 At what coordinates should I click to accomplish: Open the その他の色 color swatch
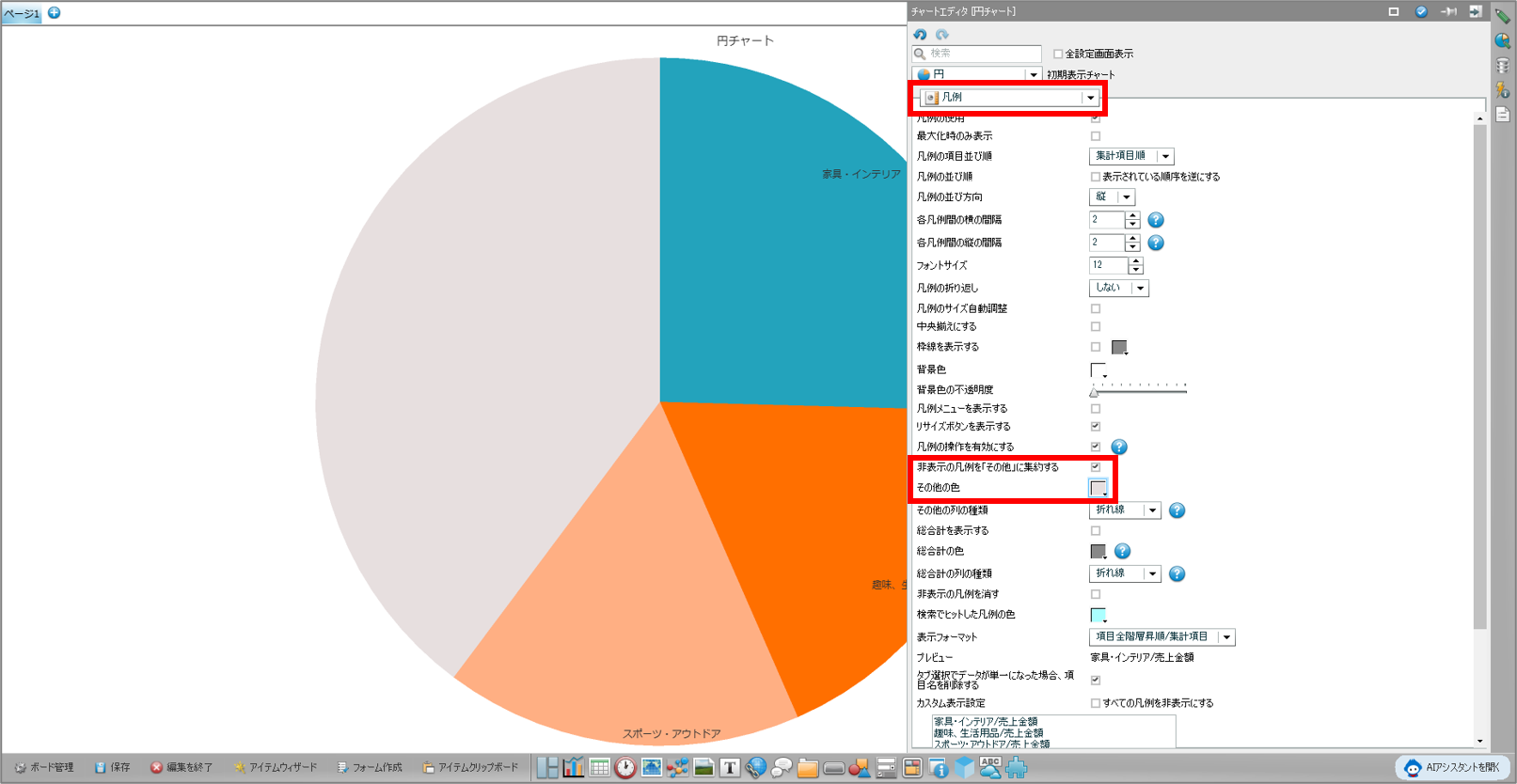coord(1098,488)
